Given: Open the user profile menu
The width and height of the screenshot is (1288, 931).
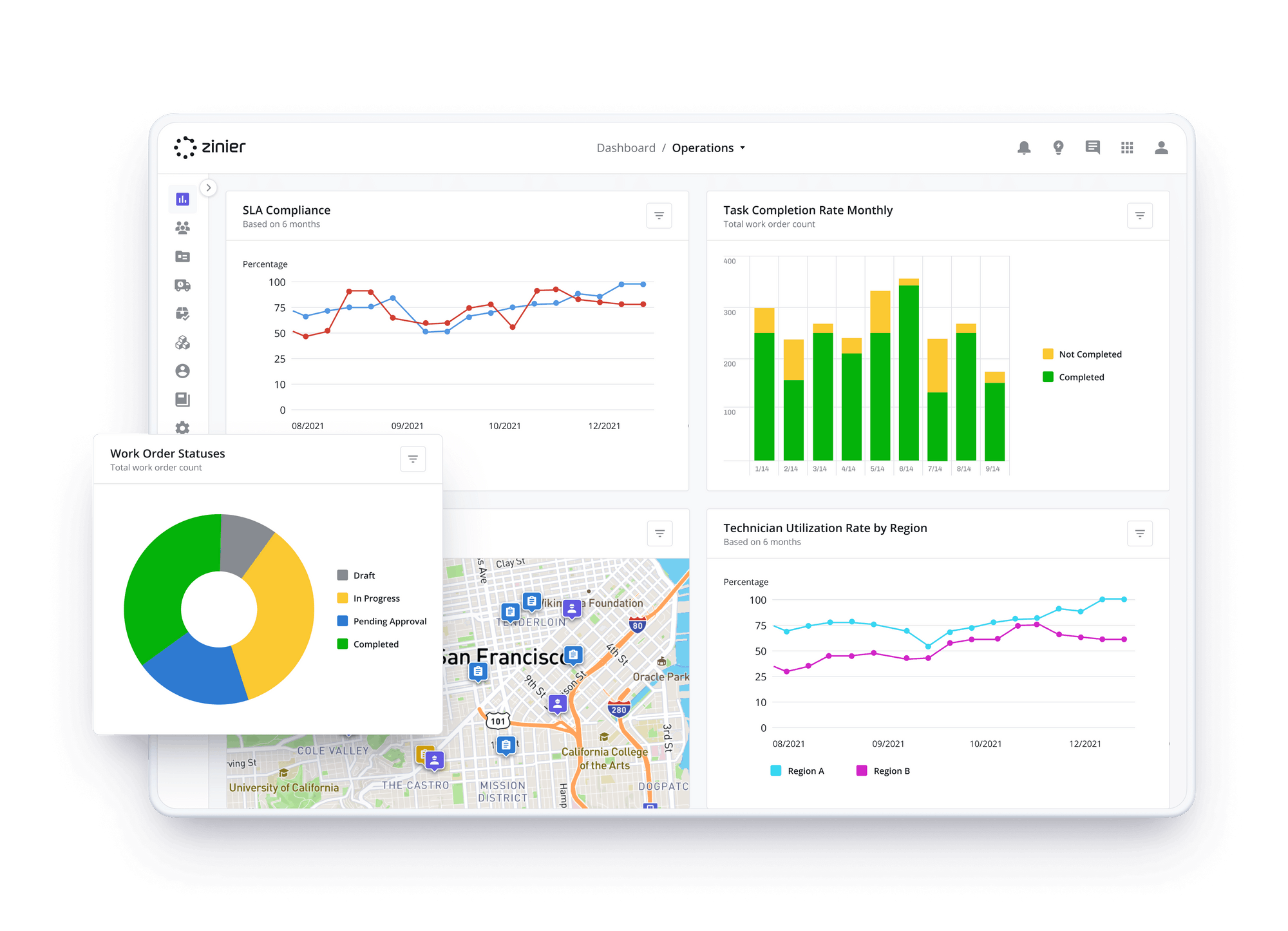Looking at the screenshot, I should 1161,148.
